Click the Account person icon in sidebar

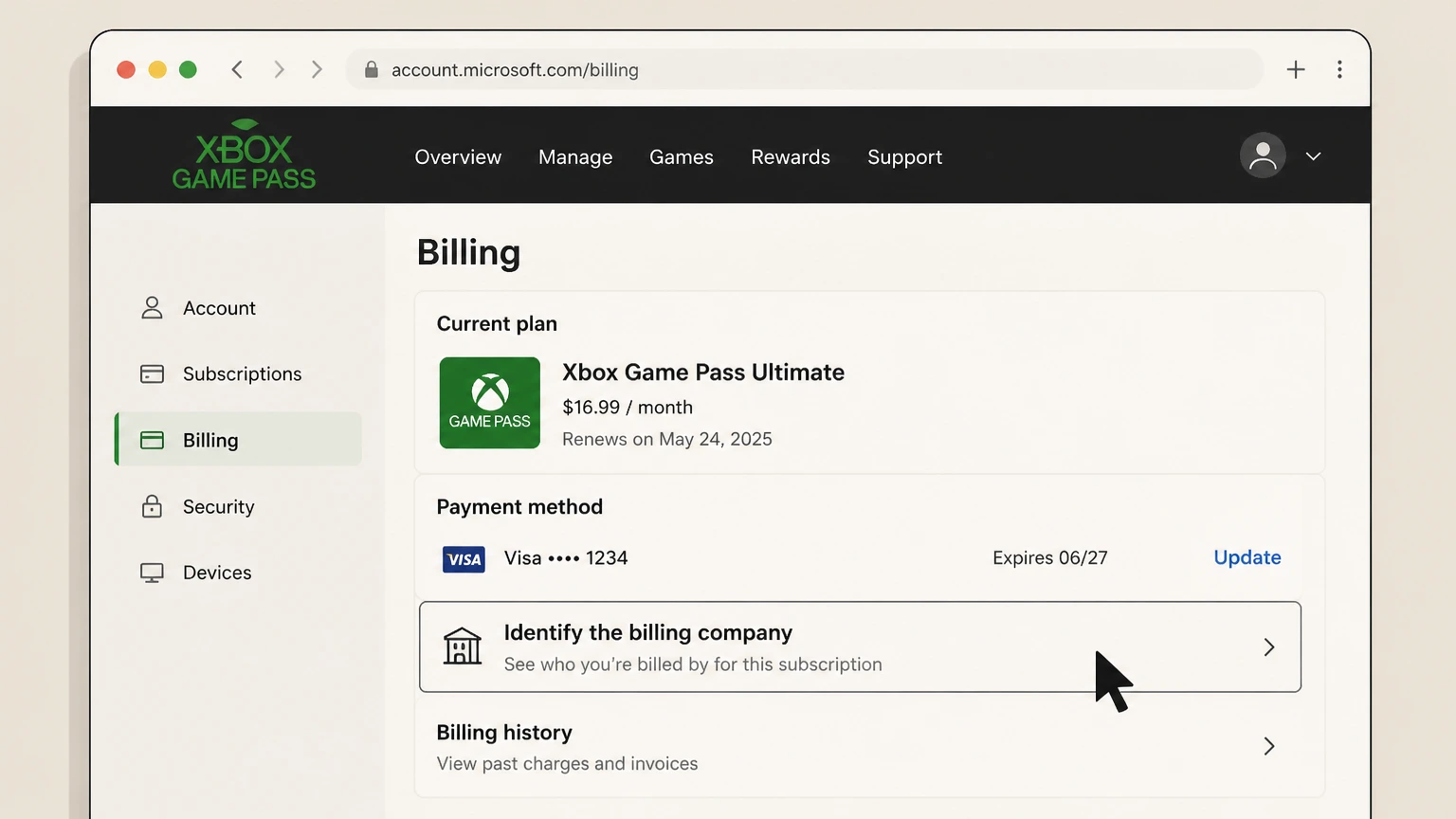pyautogui.click(x=152, y=308)
